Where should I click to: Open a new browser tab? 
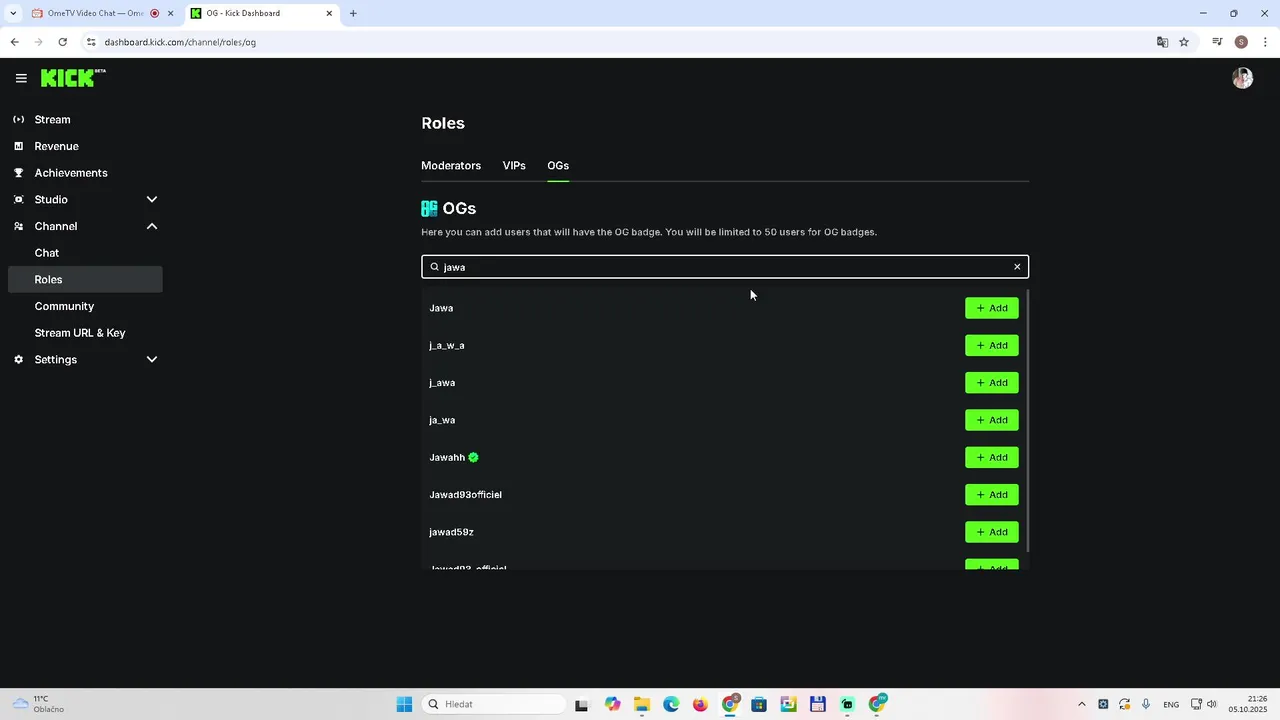(x=353, y=13)
